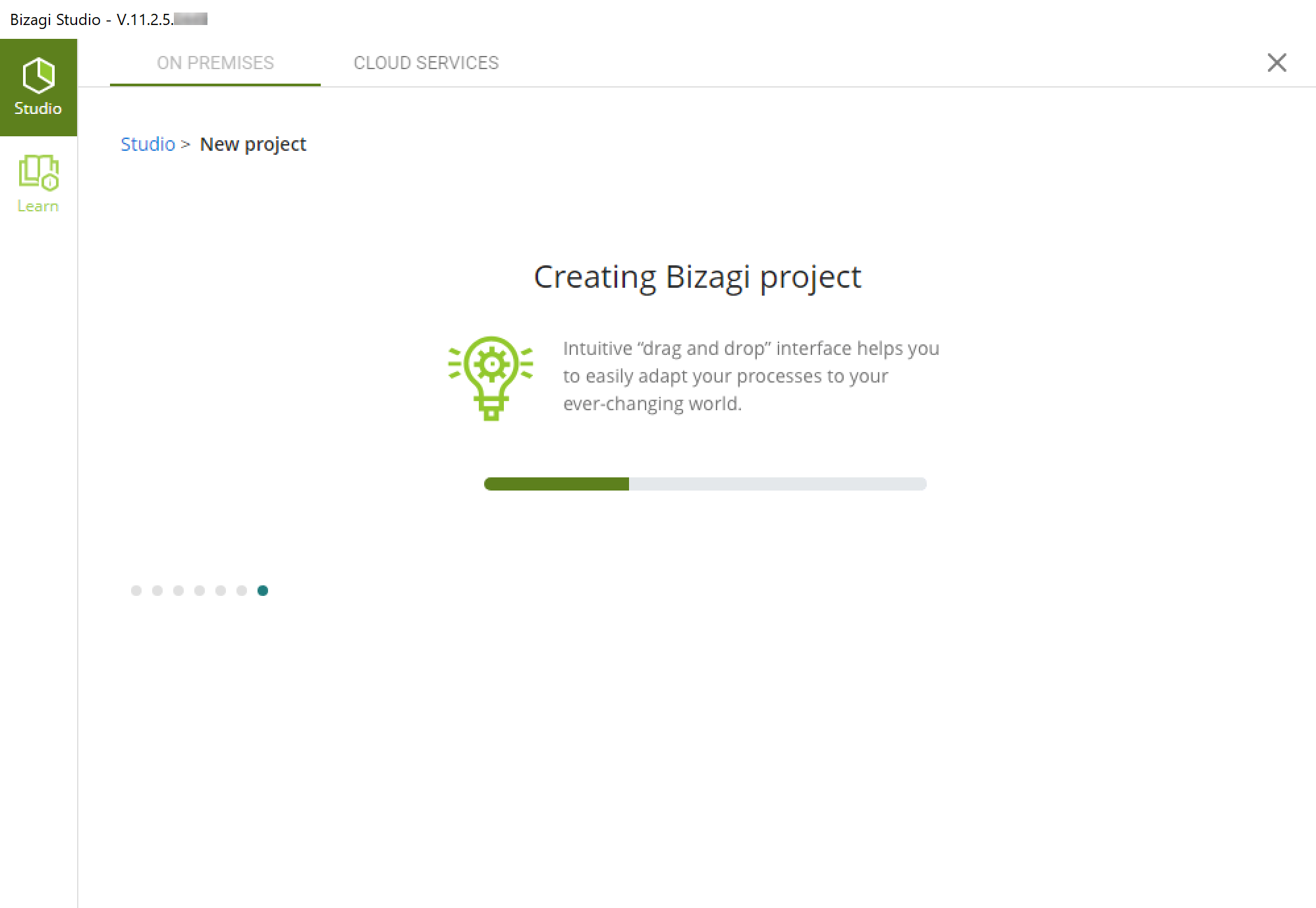Click the lightbulb gear tip icon
The image size is (1316, 908).
(491, 378)
